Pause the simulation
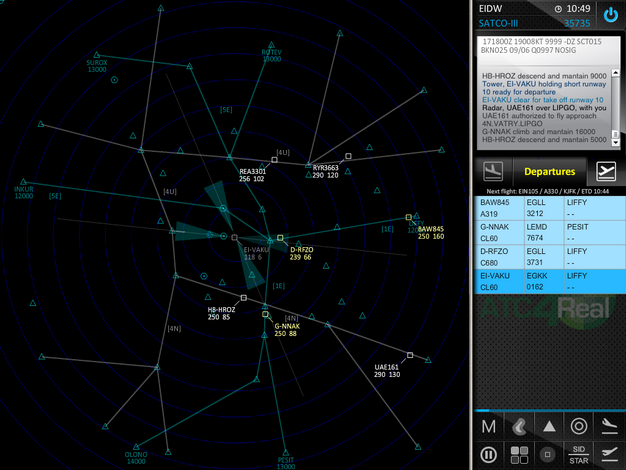The image size is (626, 470). pos(488,455)
